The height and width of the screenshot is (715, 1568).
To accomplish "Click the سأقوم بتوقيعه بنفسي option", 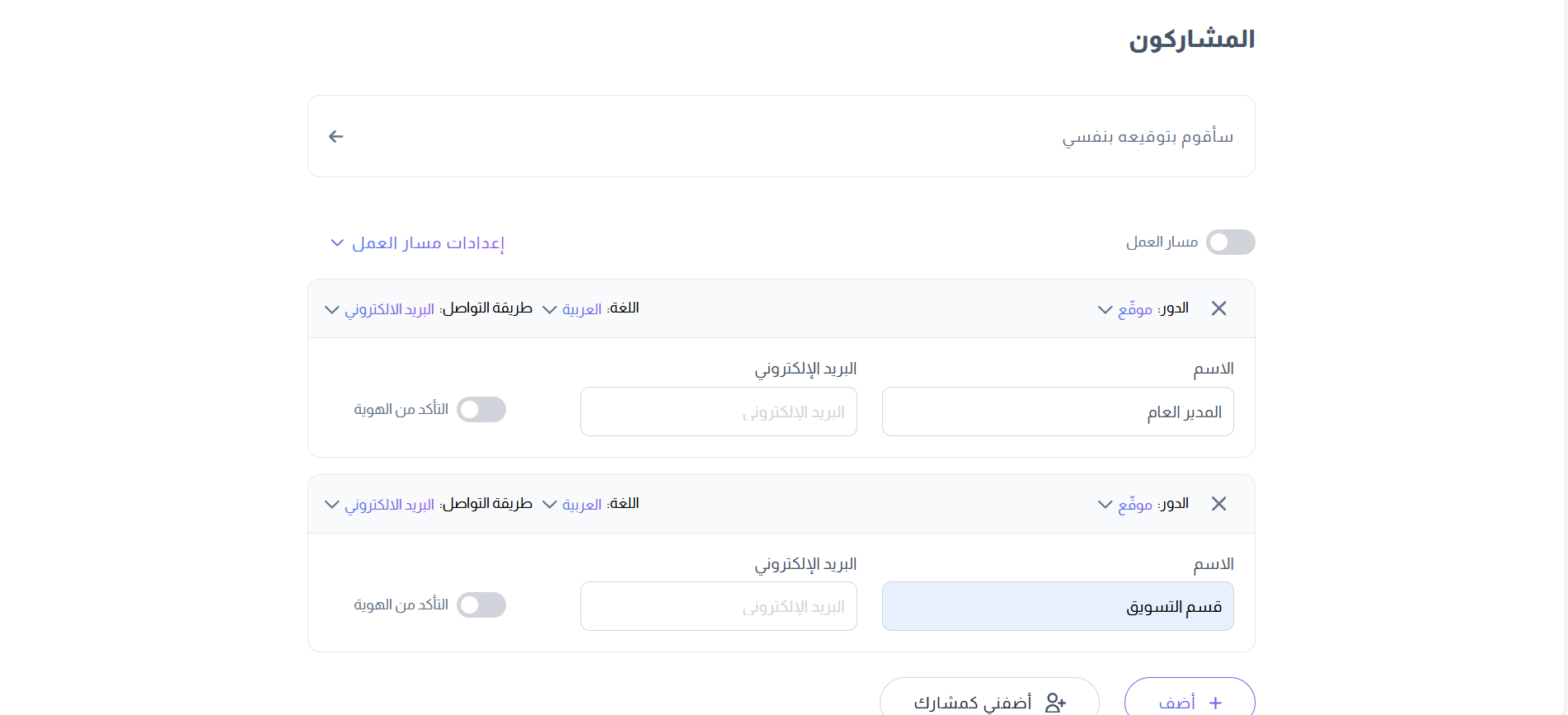I will click(x=1147, y=137).
